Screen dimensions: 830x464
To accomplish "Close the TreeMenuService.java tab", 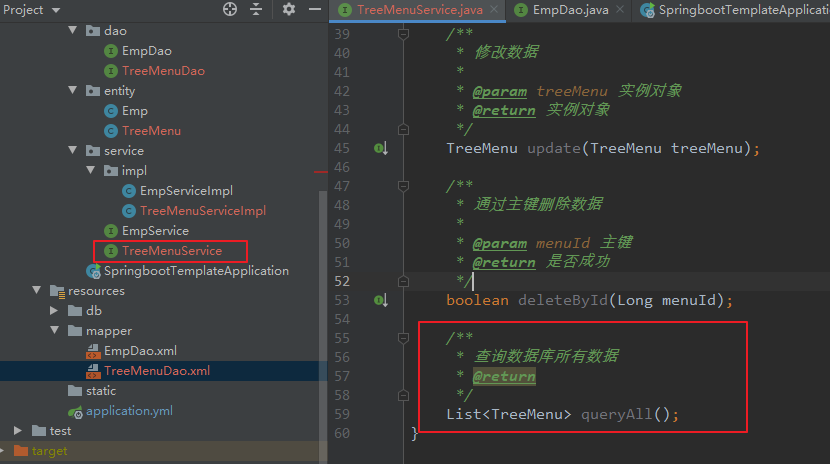I will tap(494, 10).
